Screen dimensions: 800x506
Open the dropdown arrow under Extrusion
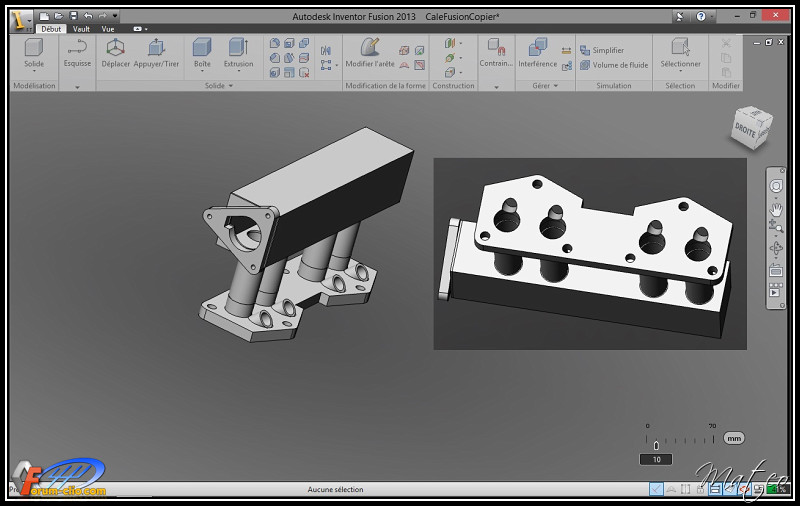[238, 71]
